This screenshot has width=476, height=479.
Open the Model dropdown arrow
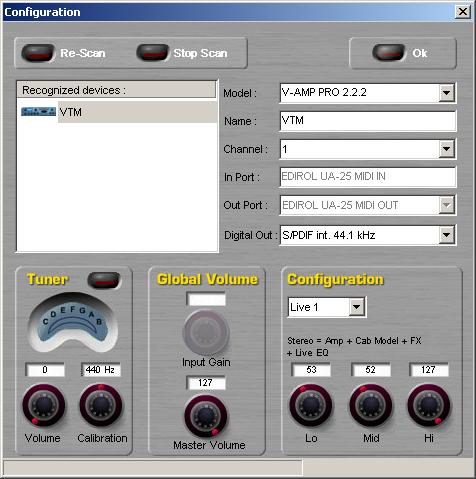tap(447, 93)
